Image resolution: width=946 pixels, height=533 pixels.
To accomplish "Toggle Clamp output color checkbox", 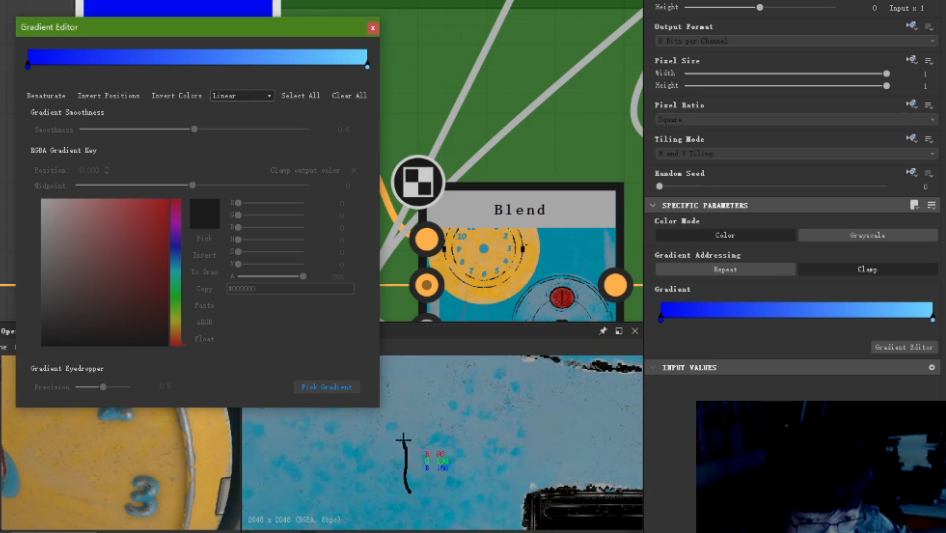I will coord(354,170).
